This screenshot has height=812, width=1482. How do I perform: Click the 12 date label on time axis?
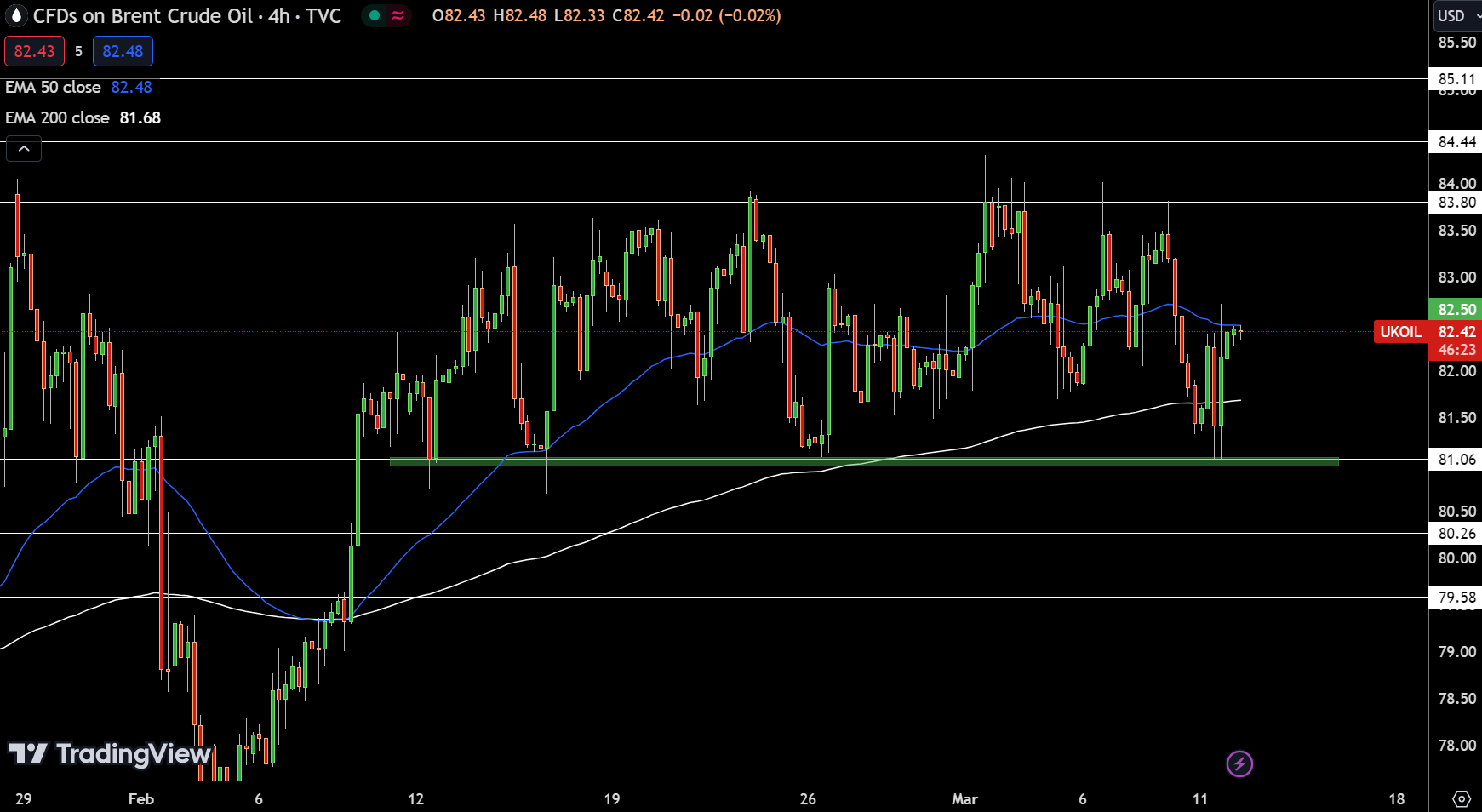pos(415,799)
